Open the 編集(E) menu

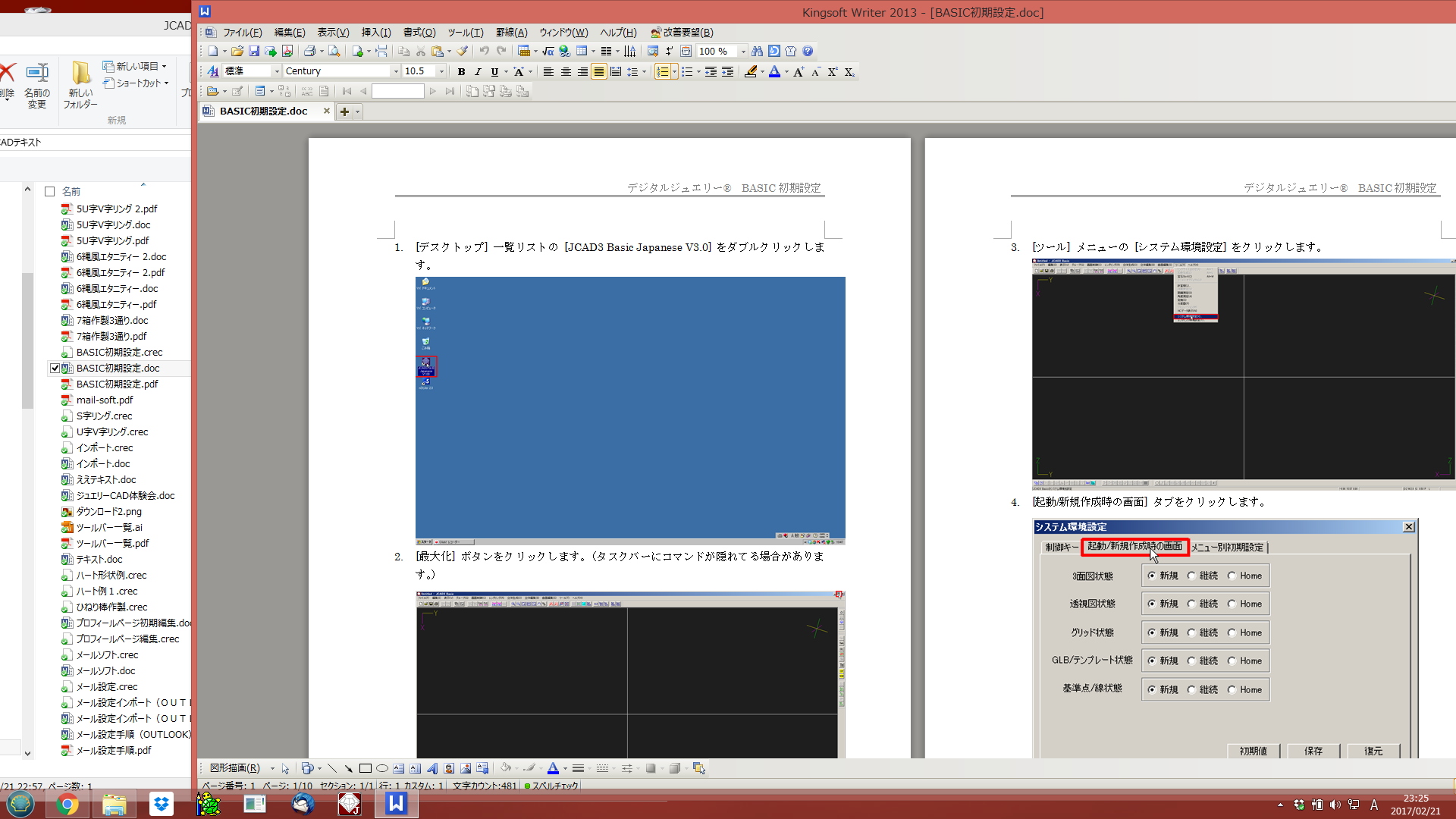point(290,32)
